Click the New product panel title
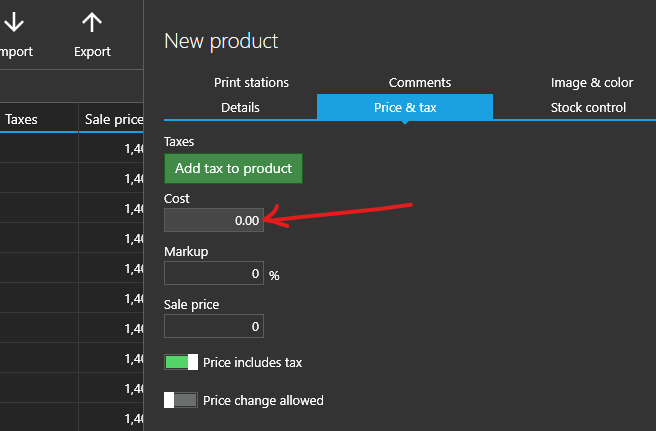This screenshot has height=431, width=656. pyautogui.click(x=221, y=41)
